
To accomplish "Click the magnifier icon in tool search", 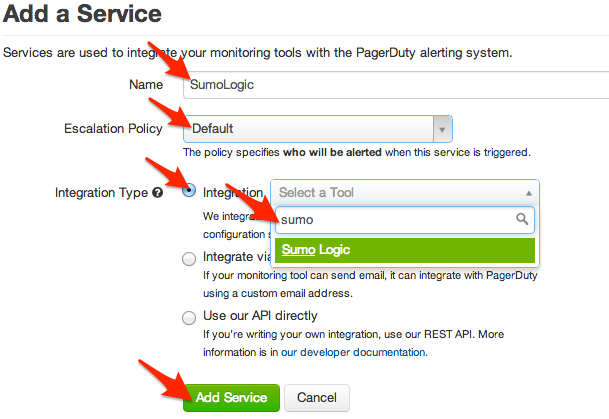I will [x=522, y=219].
